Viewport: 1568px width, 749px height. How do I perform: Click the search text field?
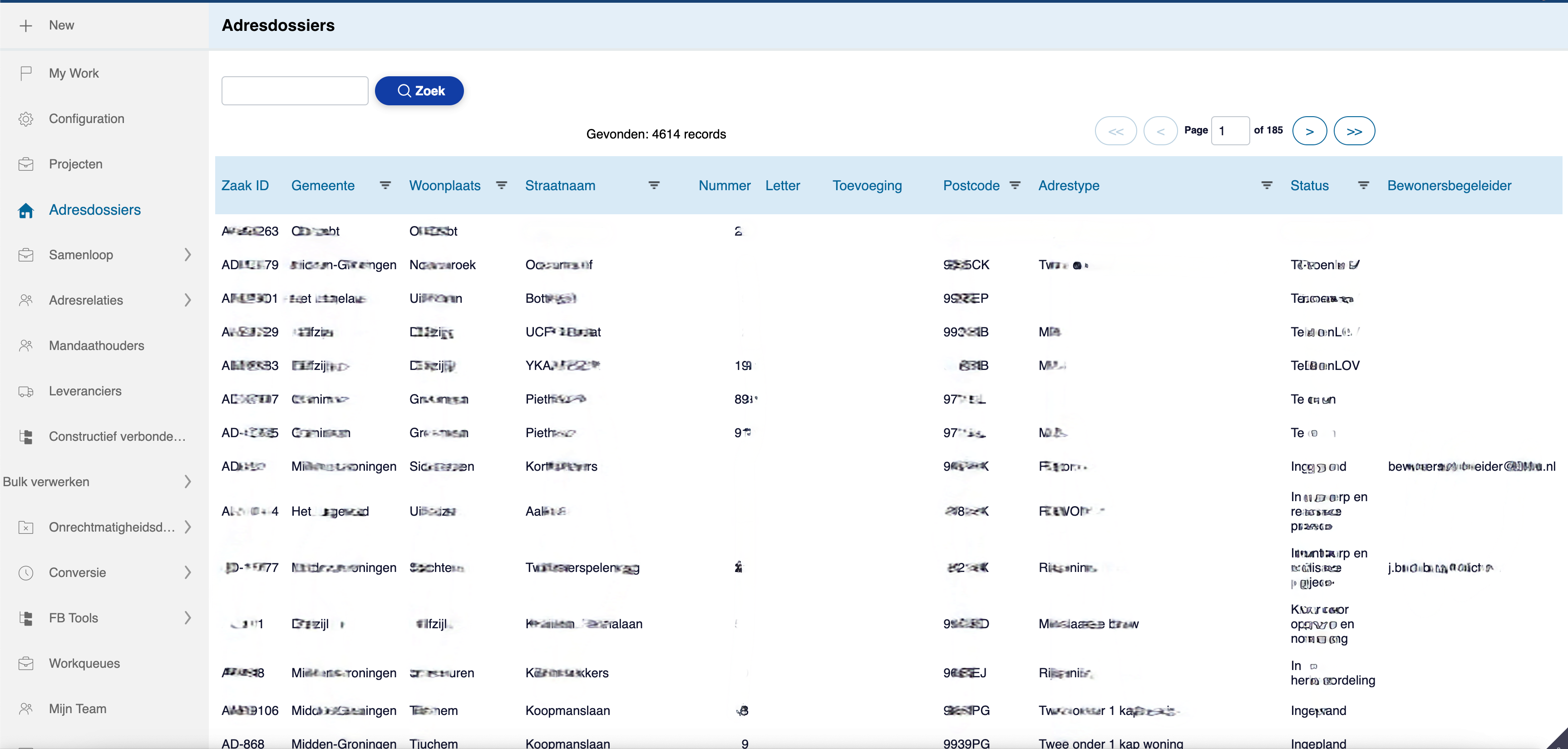[x=295, y=91]
